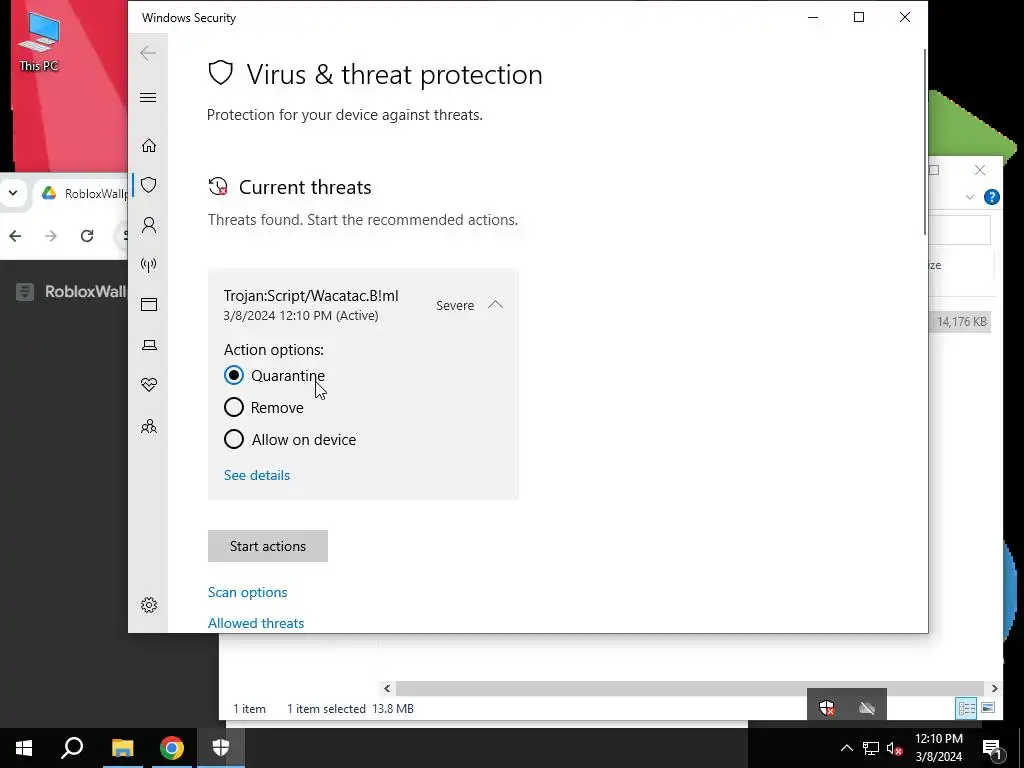Open This PC desktop icon
The image size is (1024, 768).
(x=39, y=40)
